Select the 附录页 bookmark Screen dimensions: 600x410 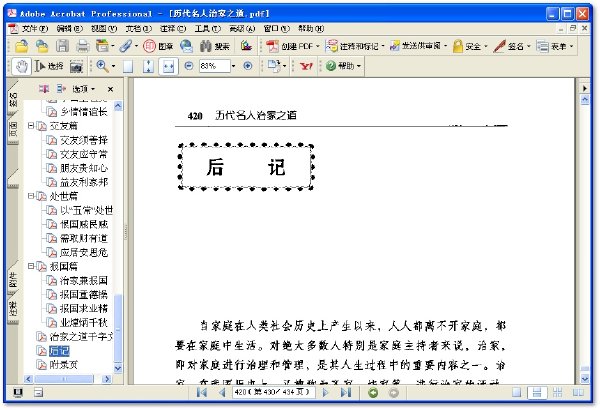(x=64, y=365)
